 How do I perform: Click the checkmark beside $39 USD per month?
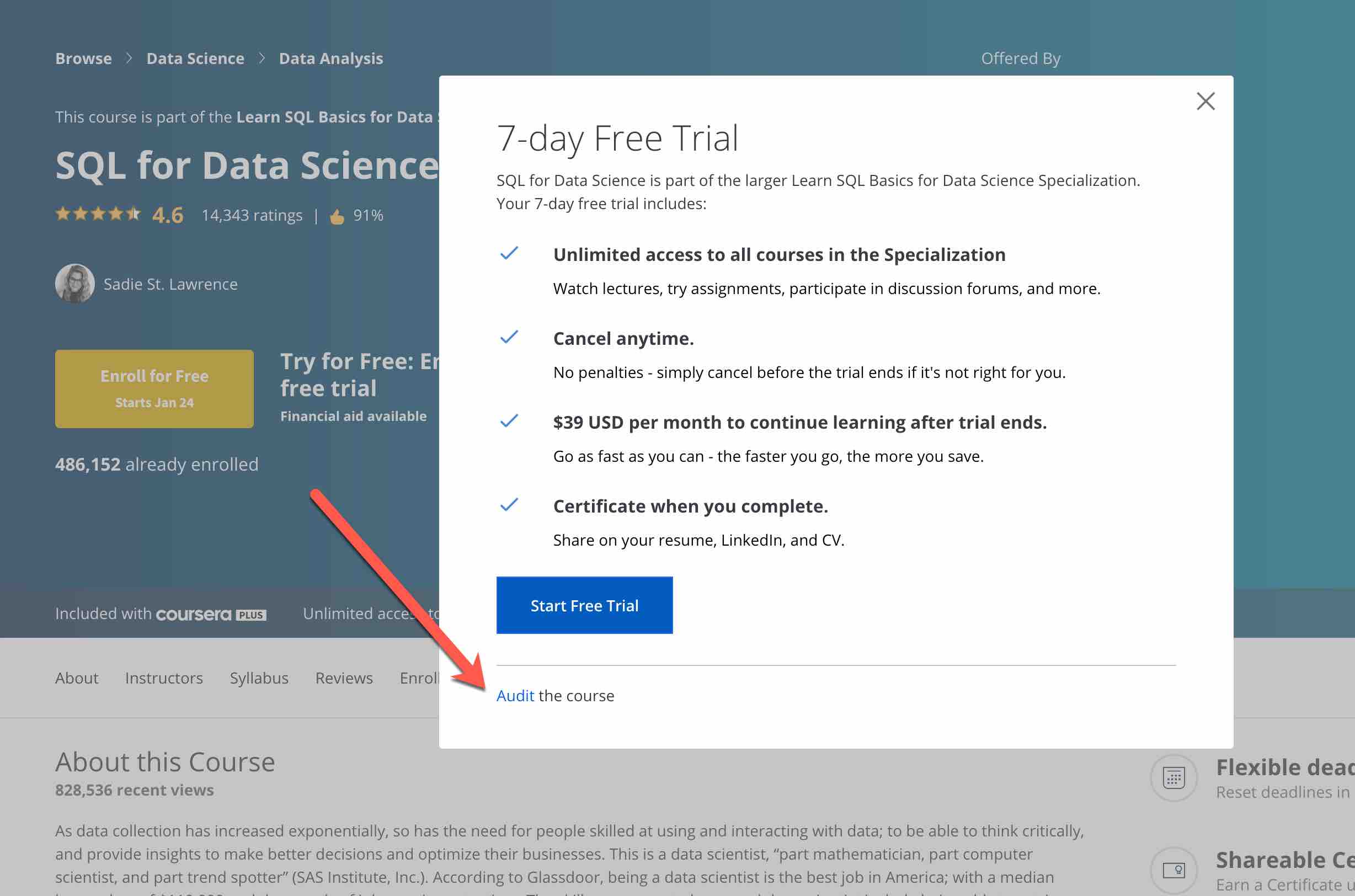tap(510, 422)
